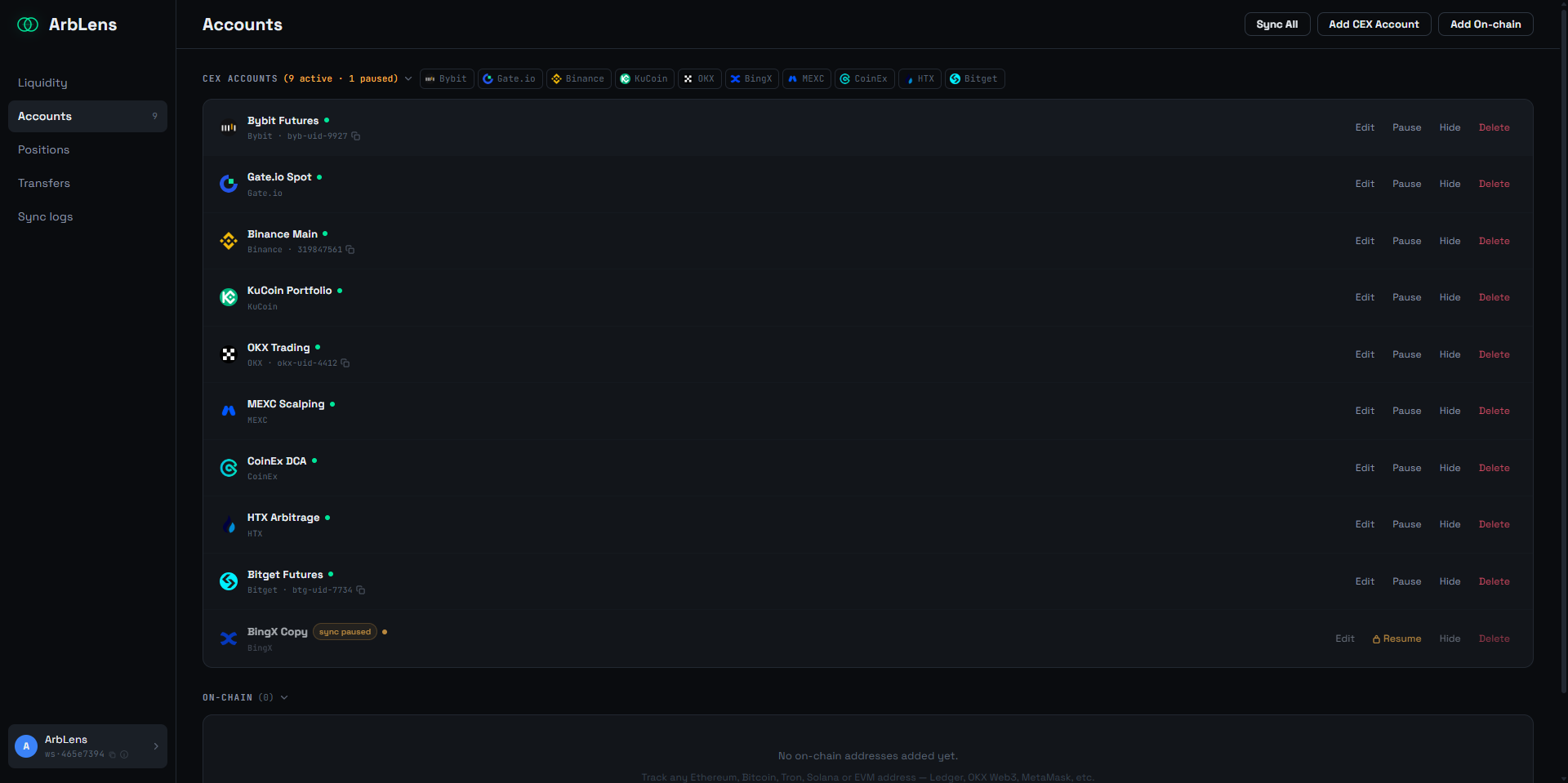Collapse the CEX Accounts section
This screenshot has height=783, width=1568.
tap(408, 79)
